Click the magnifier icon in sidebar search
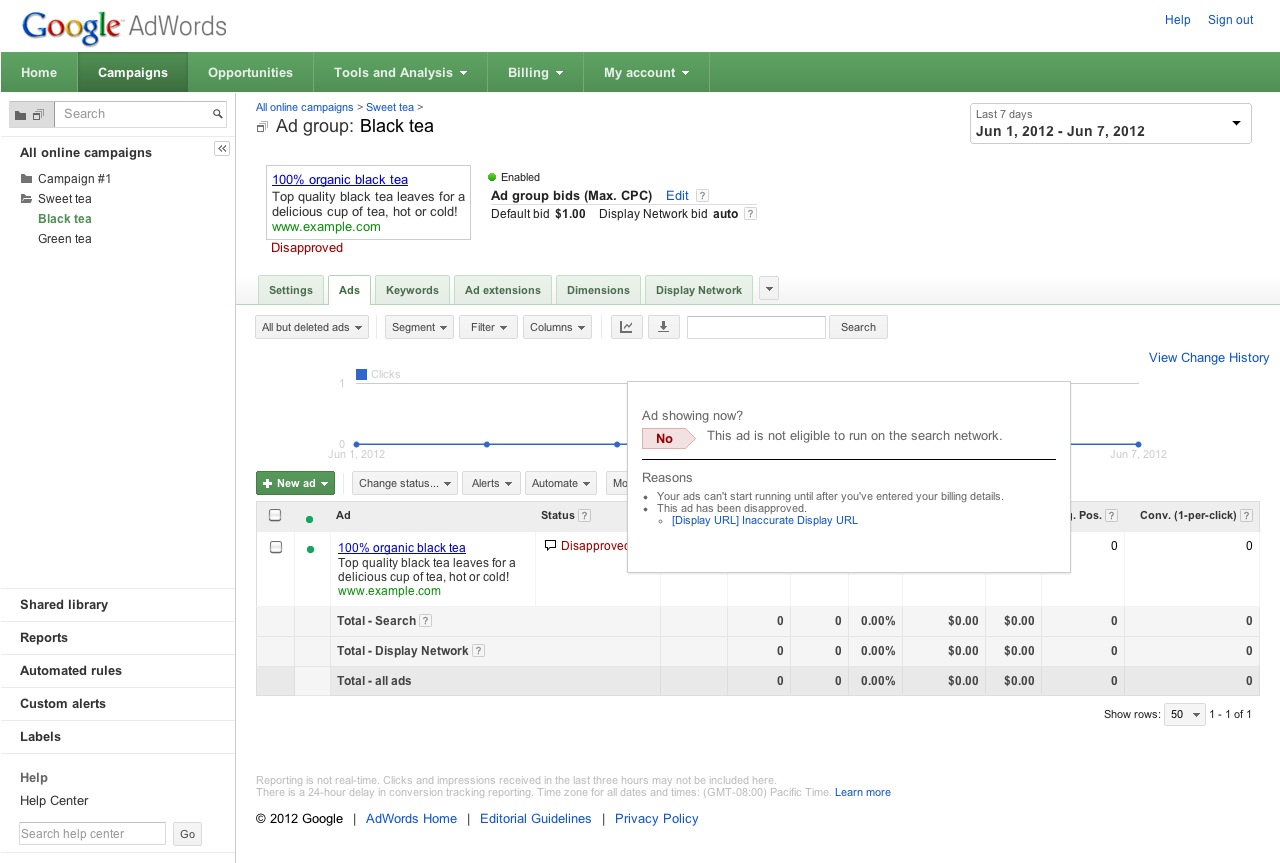Image resolution: width=1280 pixels, height=863 pixels. [218, 114]
